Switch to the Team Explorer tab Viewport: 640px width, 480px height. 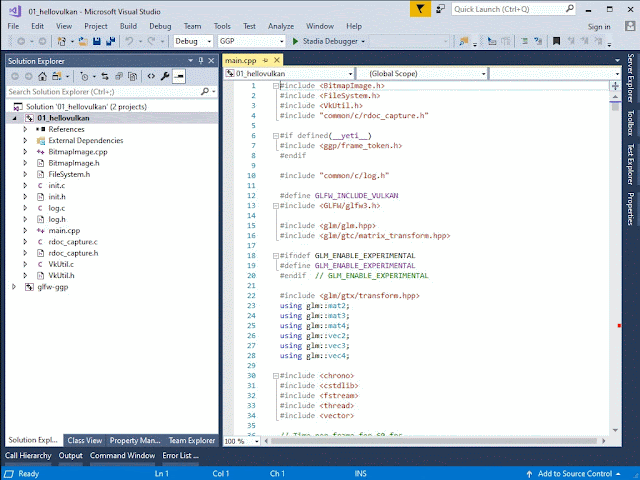[x=192, y=440]
